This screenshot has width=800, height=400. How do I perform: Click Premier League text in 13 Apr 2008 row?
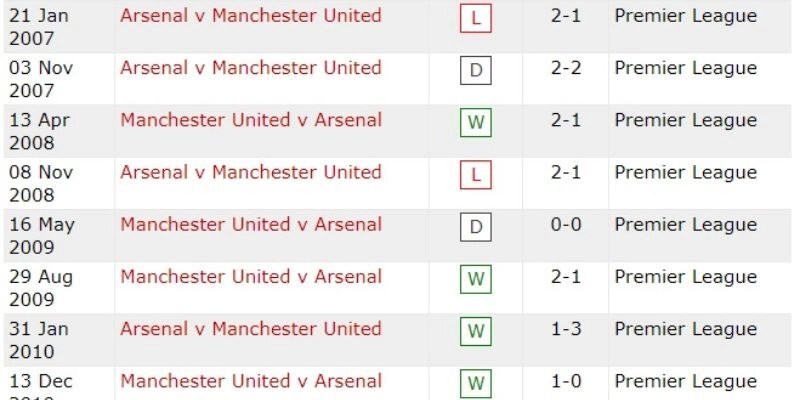[x=685, y=120]
